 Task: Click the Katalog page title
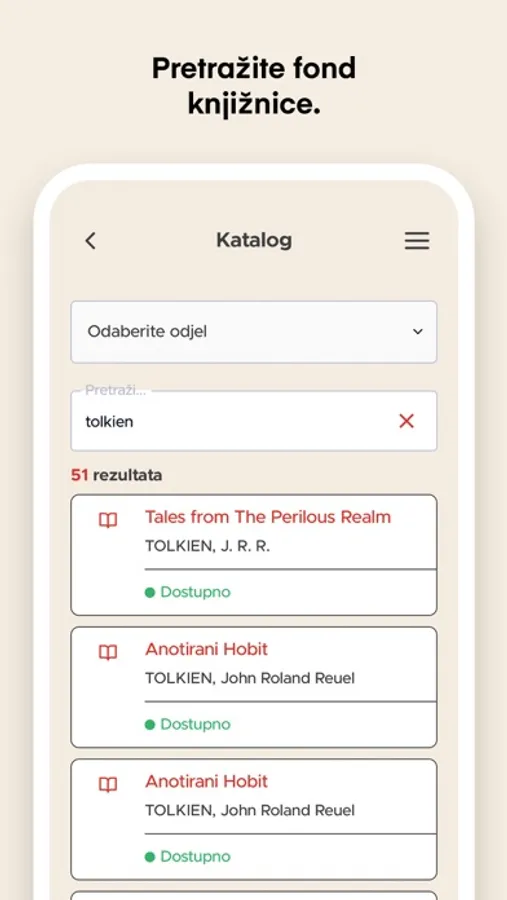[254, 240]
